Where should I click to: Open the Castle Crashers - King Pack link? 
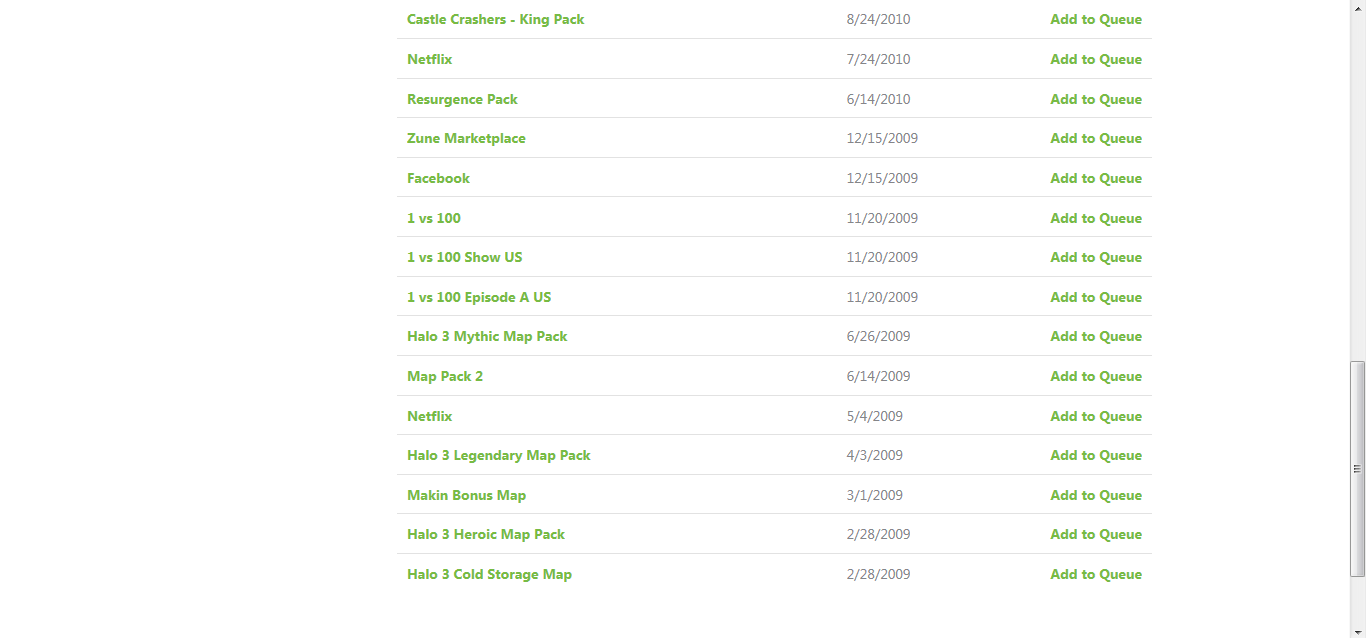[495, 19]
